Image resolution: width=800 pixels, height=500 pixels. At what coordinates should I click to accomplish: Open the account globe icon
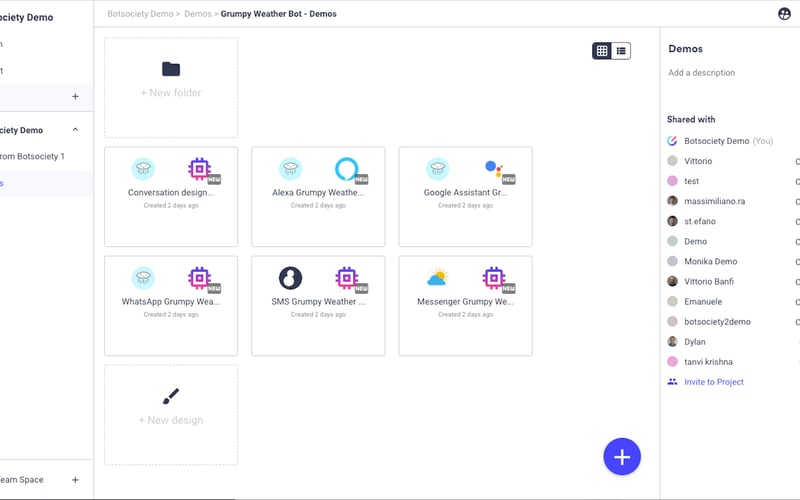click(784, 14)
